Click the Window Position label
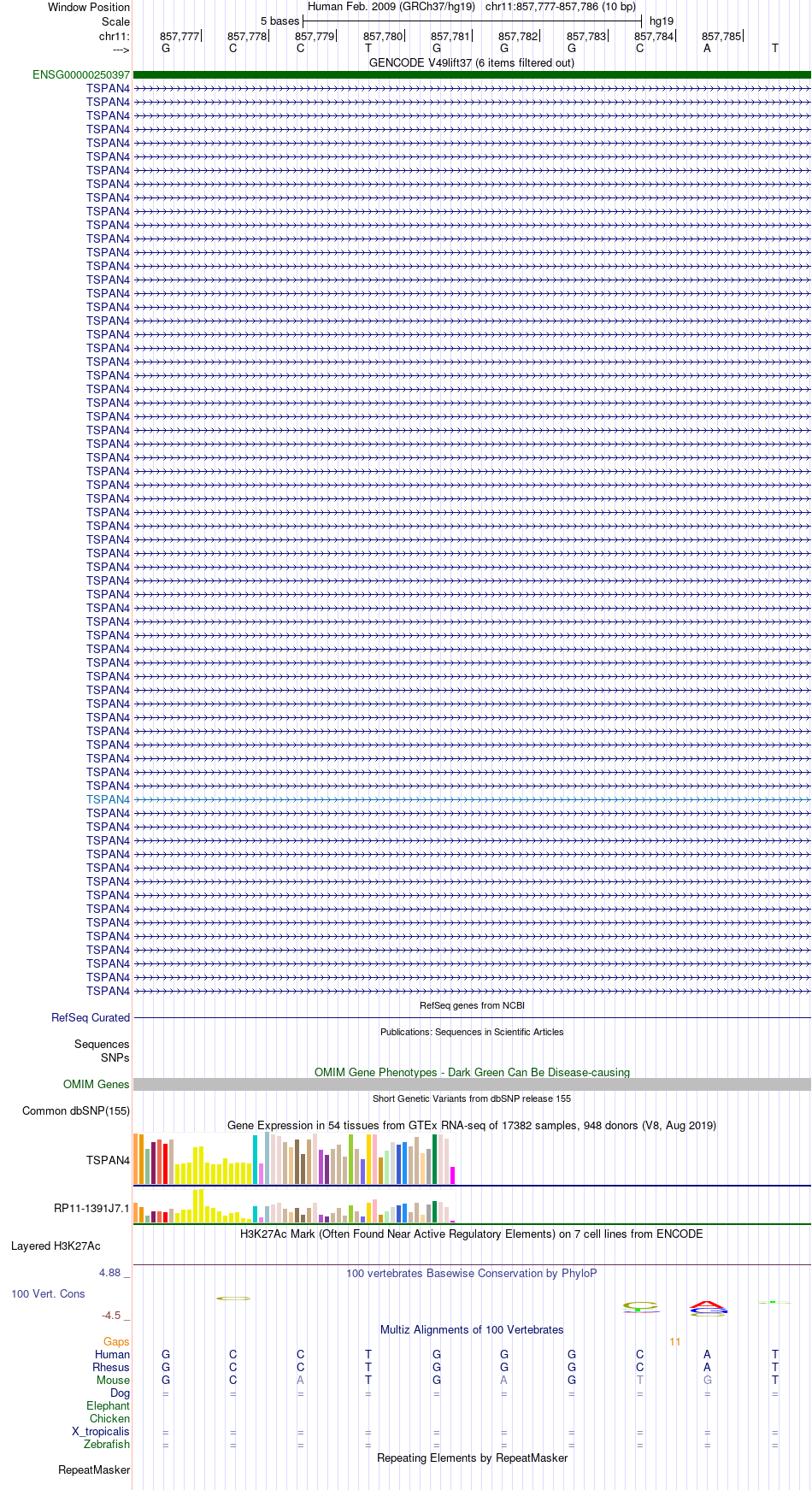Image resolution: width=812 pixels, height=1490 pixels. point(89,8)
